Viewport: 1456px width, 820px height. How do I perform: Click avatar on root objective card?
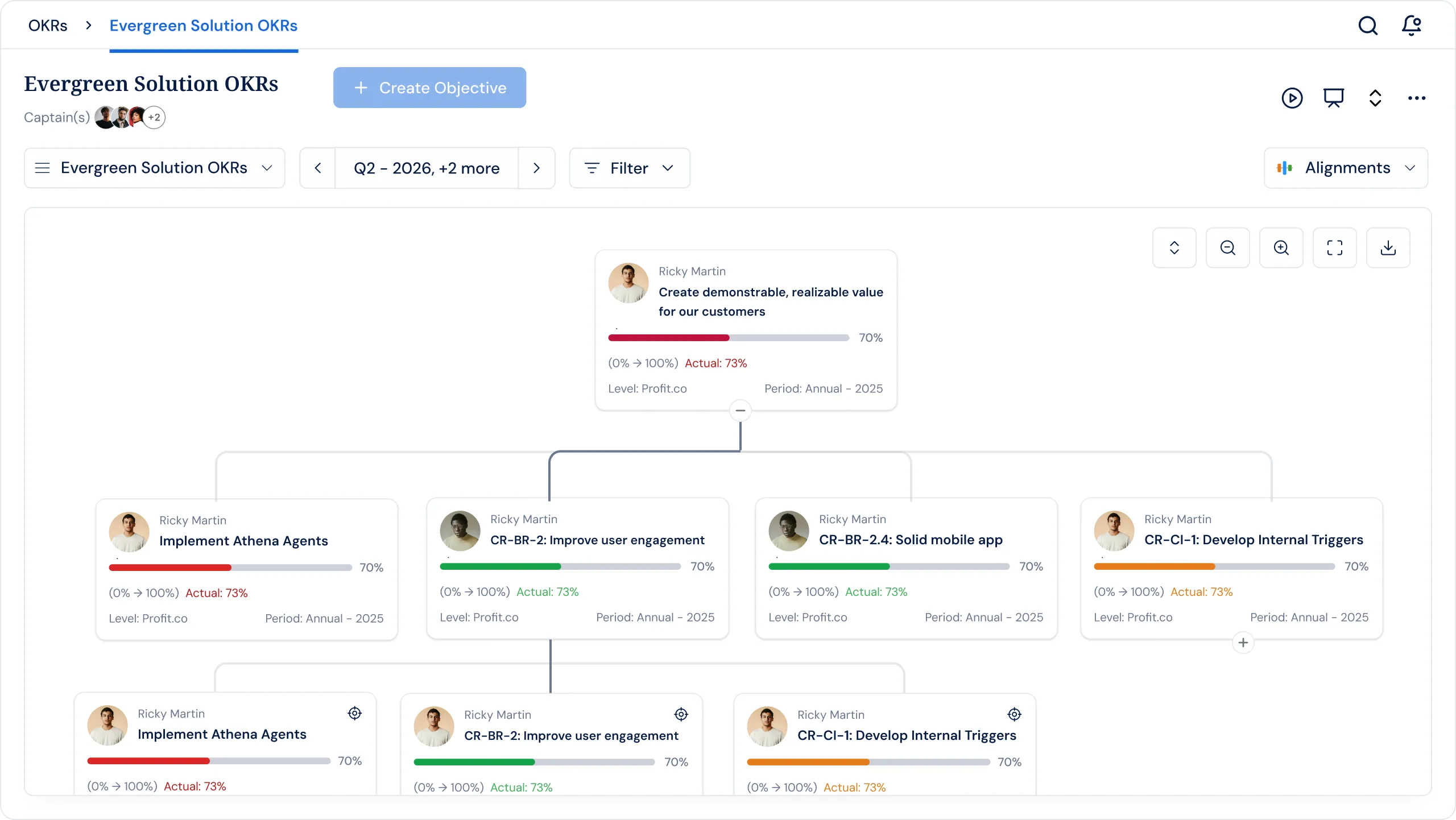click(628, 283)
